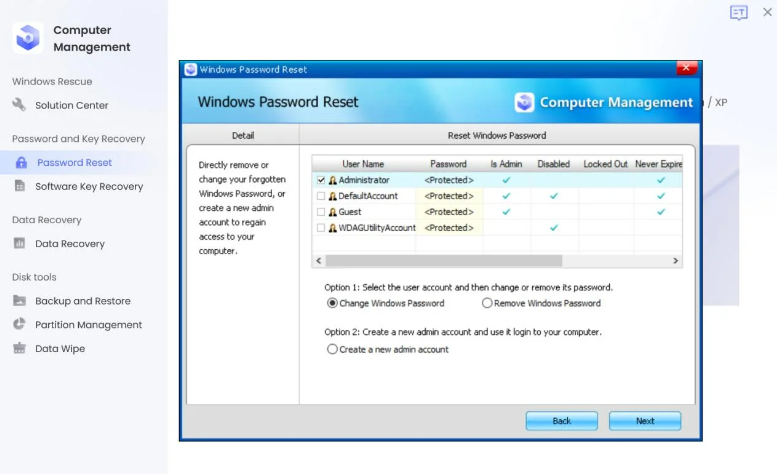Click the table's left scroll arrow

[319, 261]
